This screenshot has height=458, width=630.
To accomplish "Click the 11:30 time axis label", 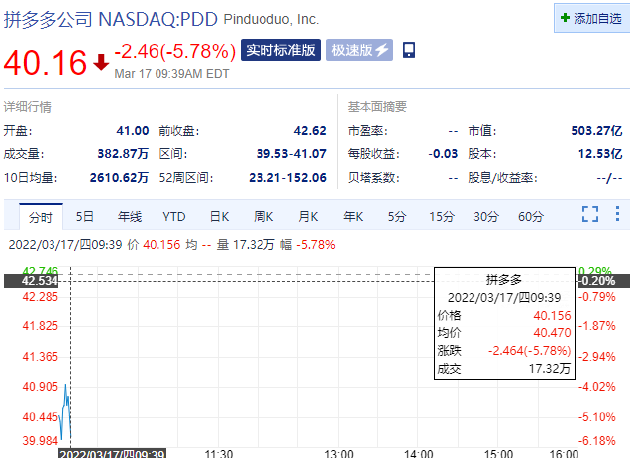I will pos(219,454).
